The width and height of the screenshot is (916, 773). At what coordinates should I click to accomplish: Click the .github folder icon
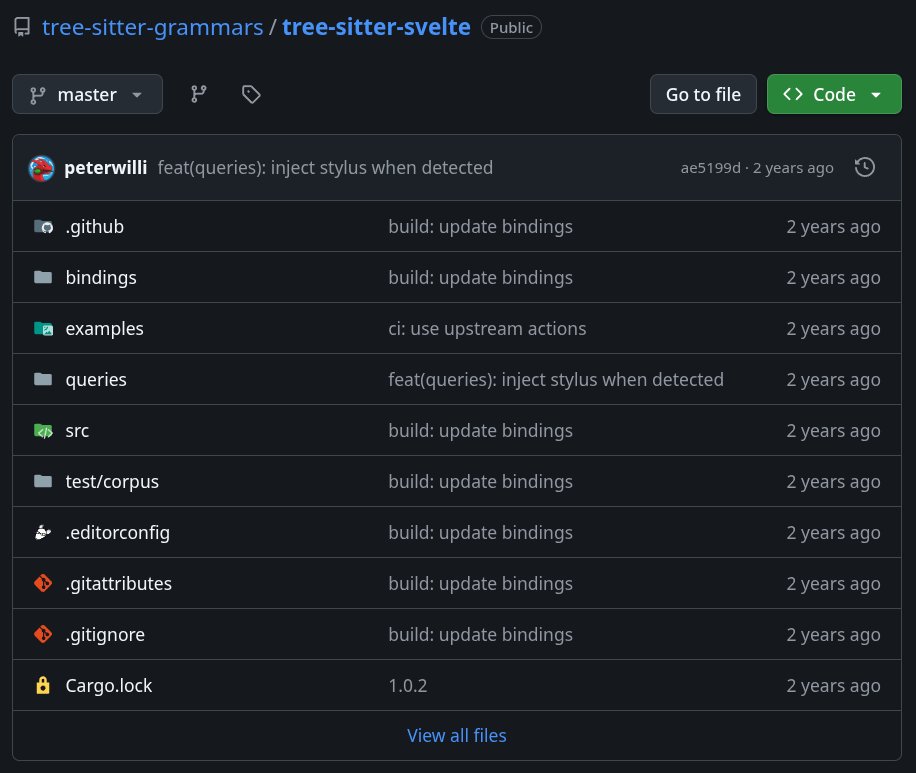(x=43, y=226)
